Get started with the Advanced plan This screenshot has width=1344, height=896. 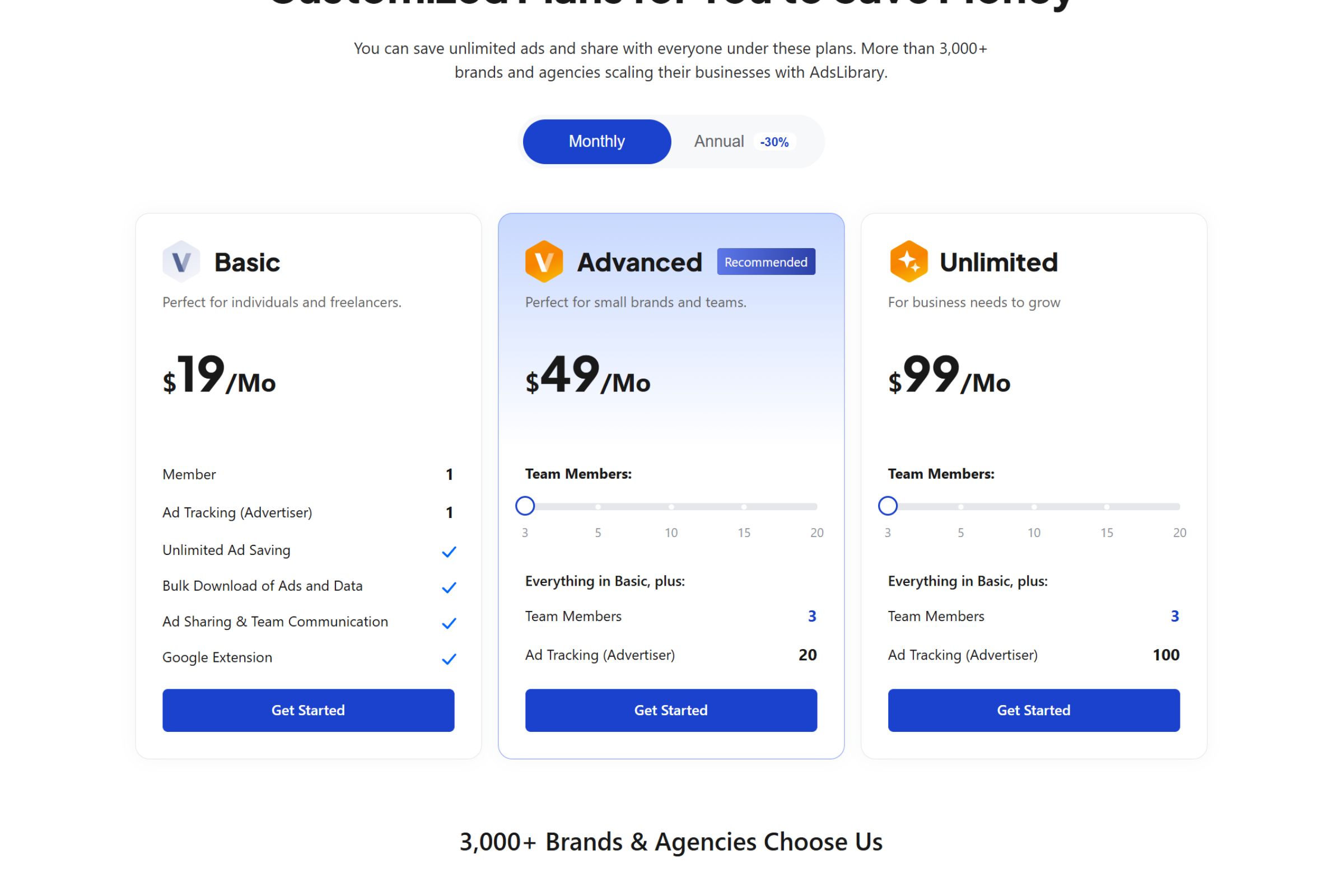(671, 710)
